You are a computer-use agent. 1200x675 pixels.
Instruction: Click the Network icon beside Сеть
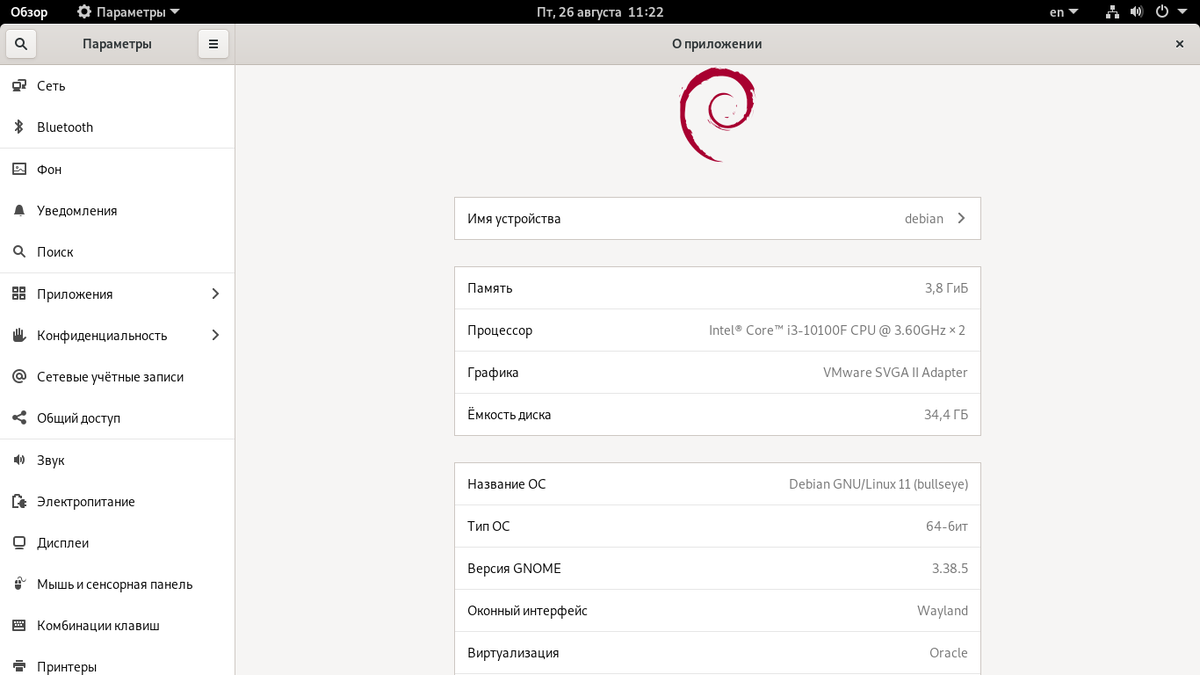pyautogui.click(x=18, y=86)
